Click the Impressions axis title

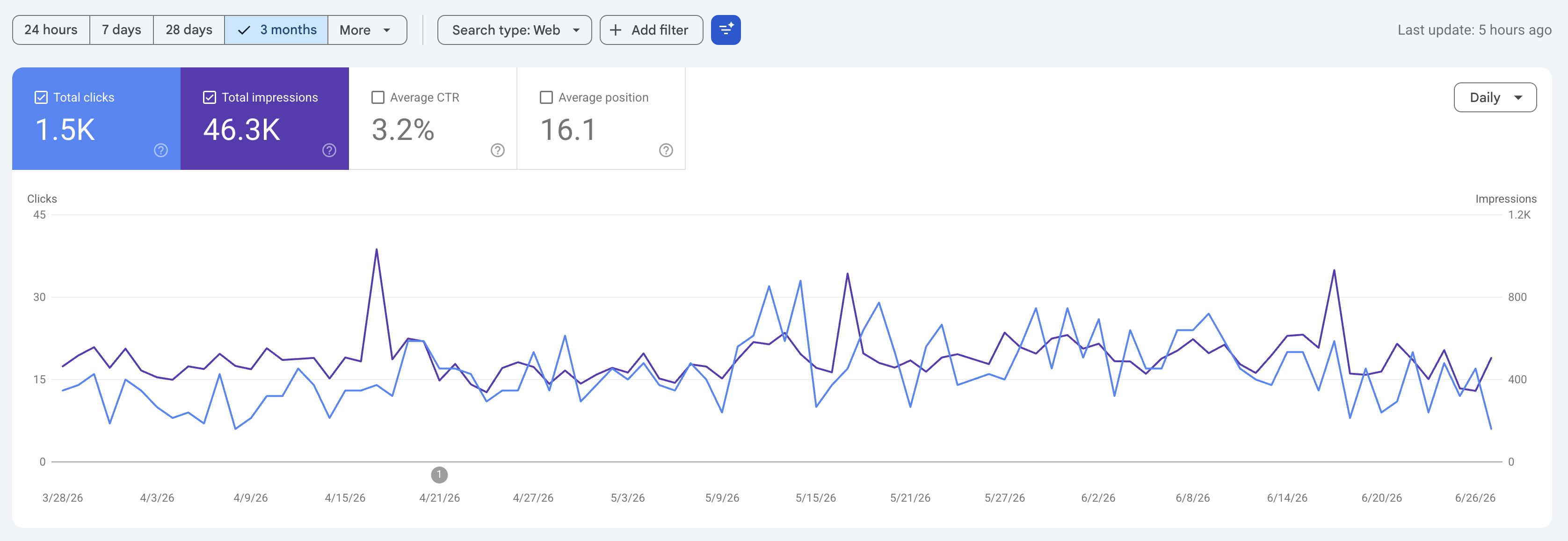pos(1506,198)
